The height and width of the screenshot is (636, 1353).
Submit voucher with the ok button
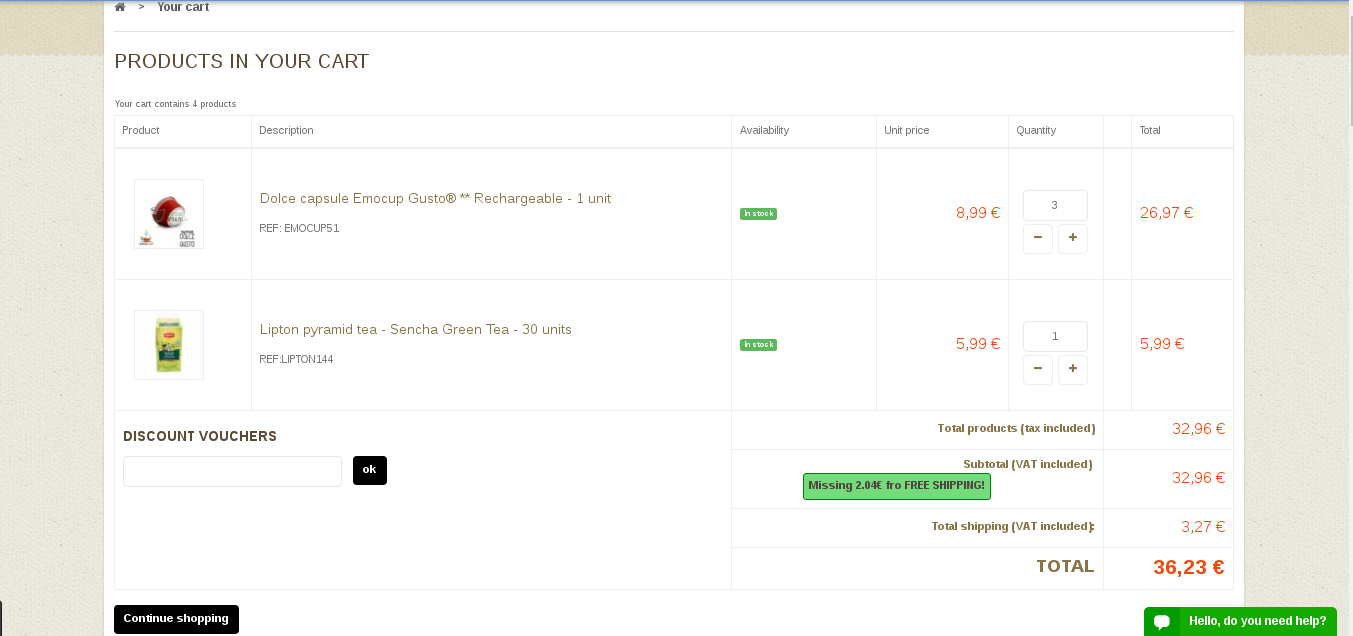pyautogui.click(x=370, y=470)
